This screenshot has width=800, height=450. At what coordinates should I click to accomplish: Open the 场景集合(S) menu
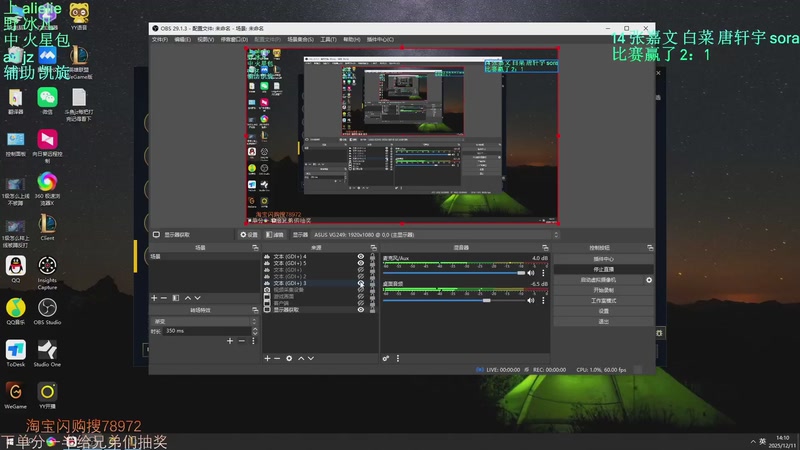click(x=301, y=39)
